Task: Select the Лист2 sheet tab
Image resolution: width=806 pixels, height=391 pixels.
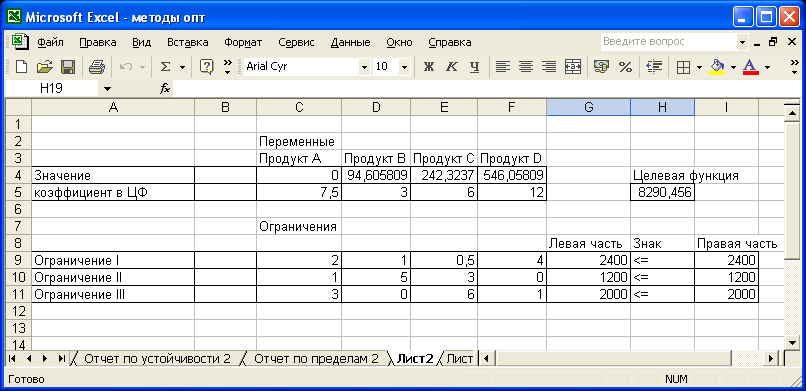Action: pyautogui.click(x=415, y=359)
